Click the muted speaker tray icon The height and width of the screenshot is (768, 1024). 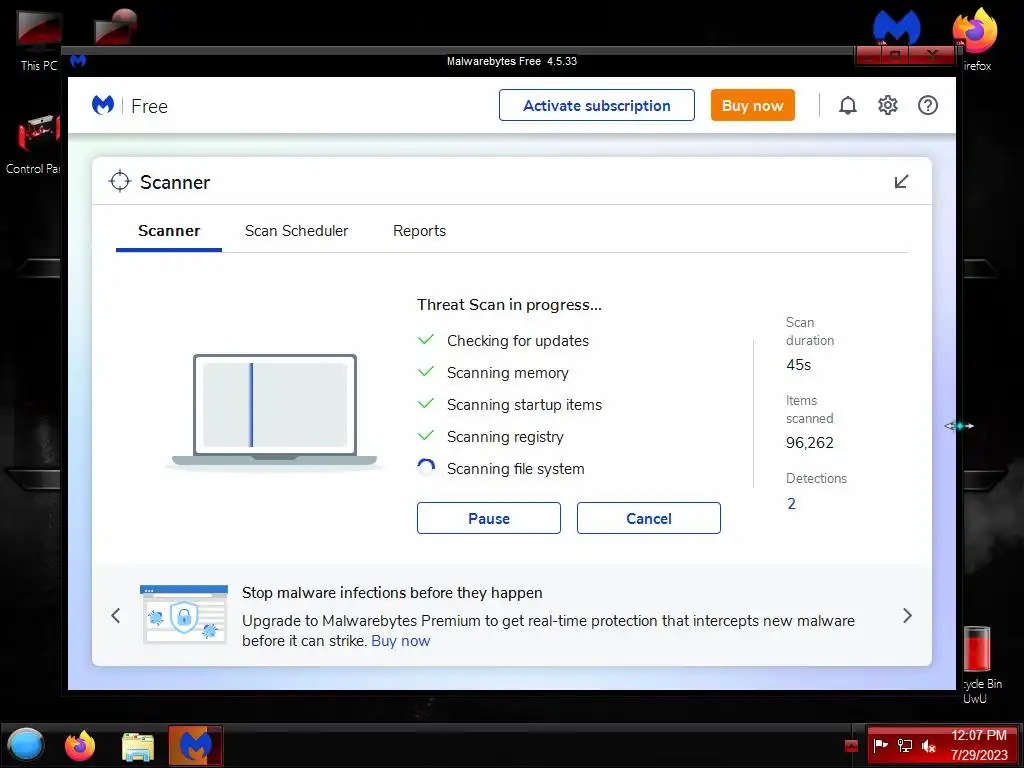(x=928, y=745)
